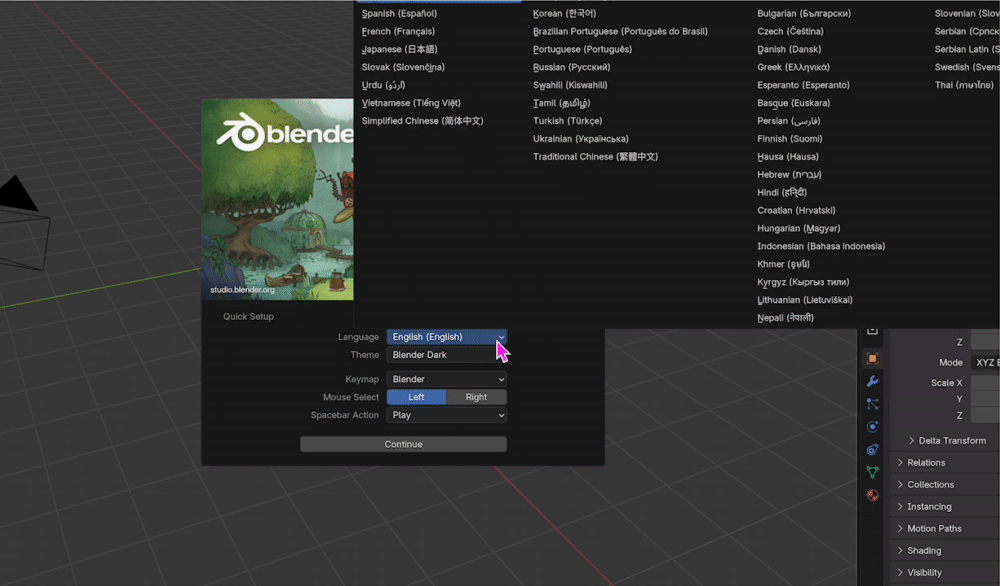Image resolution: width=1000 pixels, height=586 pixels.
Task: Choose Croatian (Hrvatski) language
Action: pyautogui.click(x=796, y=210)
